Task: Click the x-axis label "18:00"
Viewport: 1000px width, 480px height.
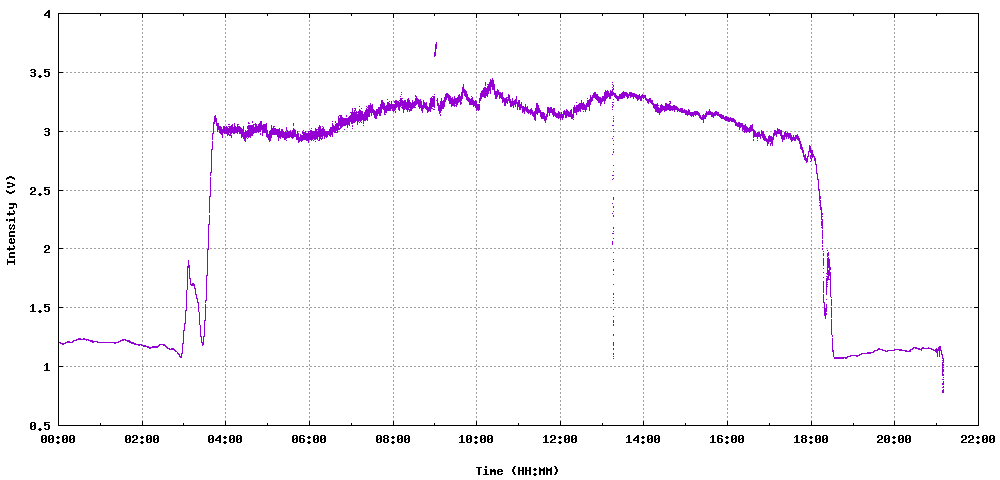Action: pyautogui.click(x=811, y=440)
